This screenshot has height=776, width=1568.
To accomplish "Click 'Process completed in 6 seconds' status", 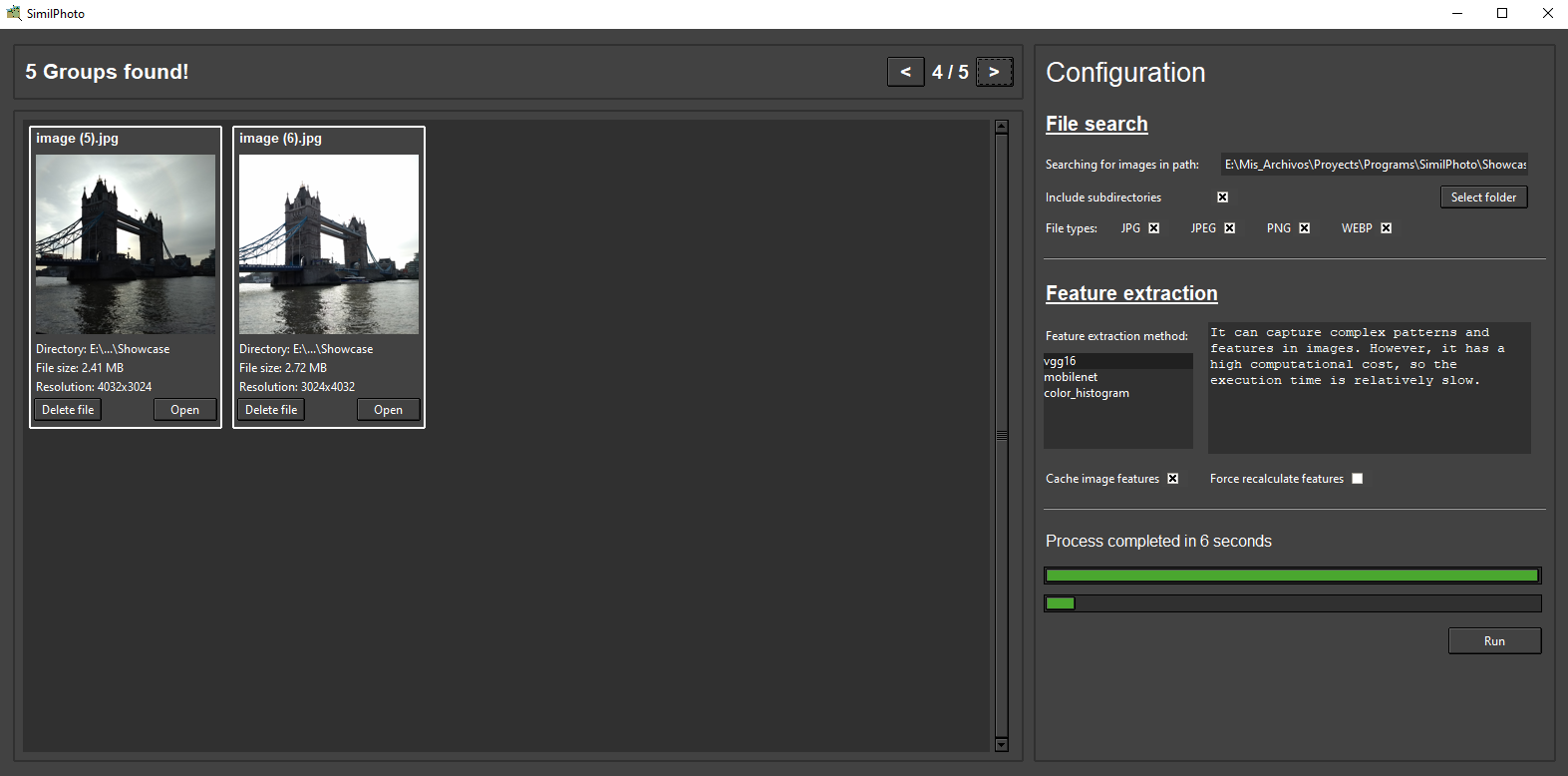I will 1158,541.
